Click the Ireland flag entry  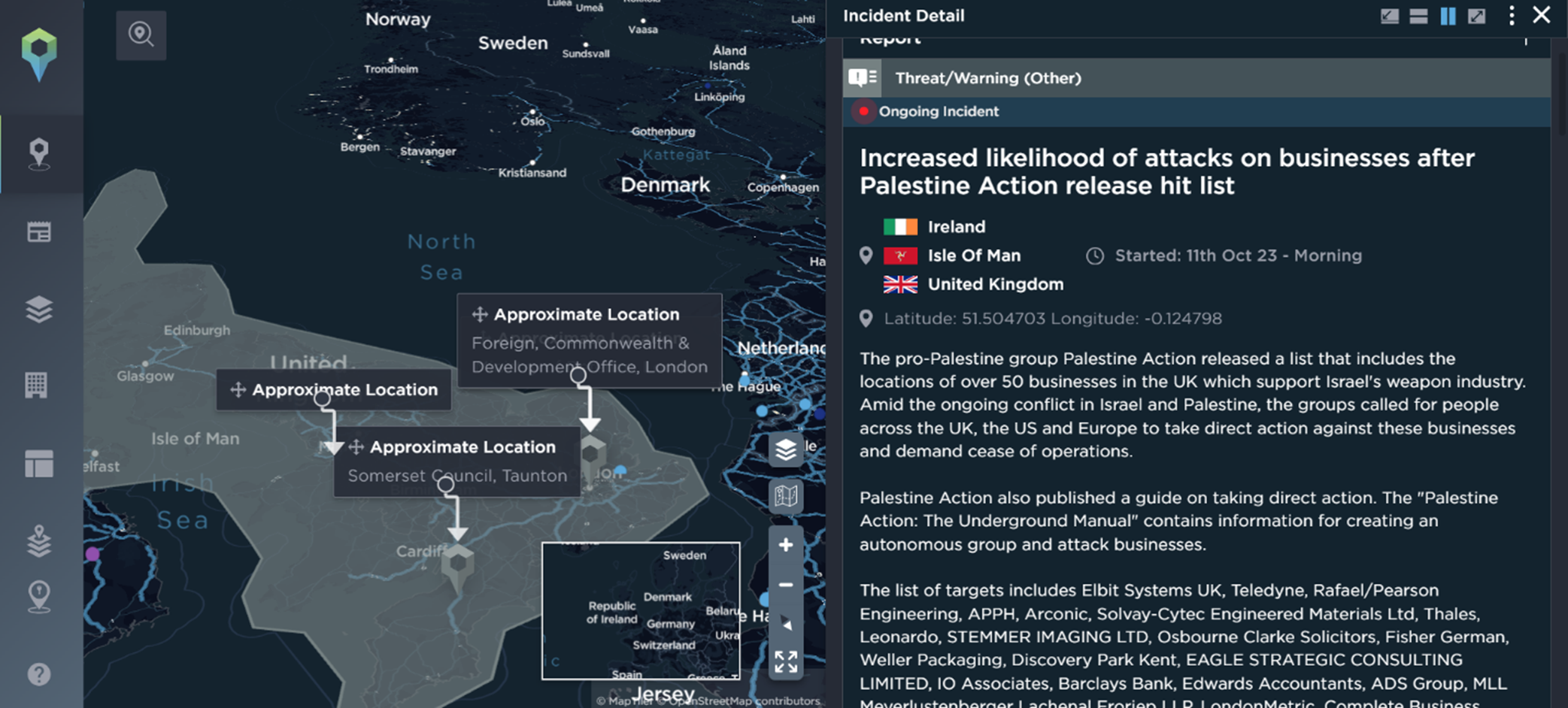pyautogui.click(x=935, y=226)
